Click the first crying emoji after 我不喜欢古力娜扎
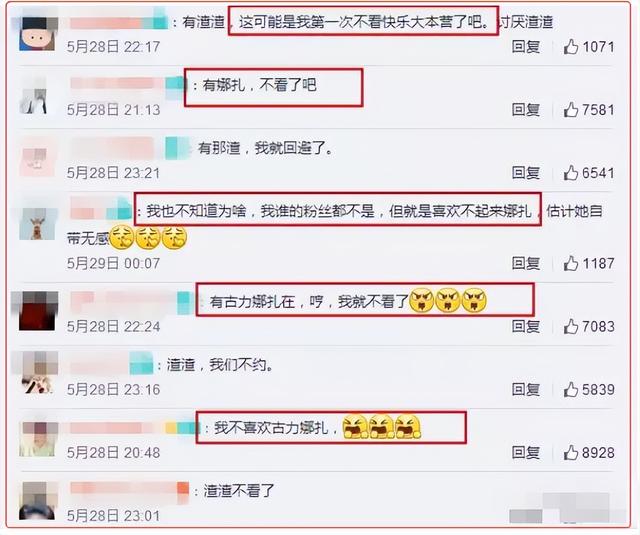Screen dimensions: 640x535 tap(355, 427)
